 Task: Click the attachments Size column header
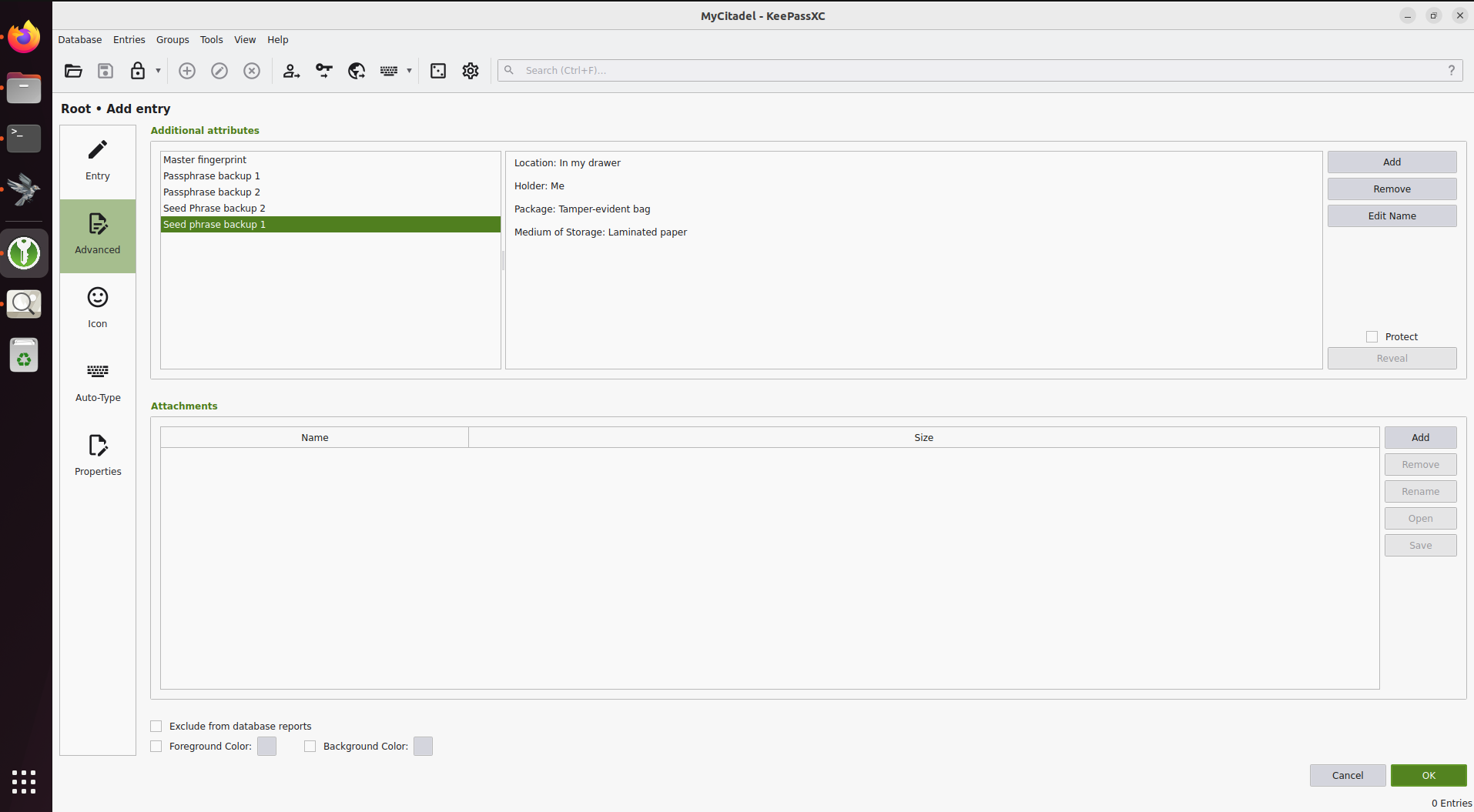[x=923, y=437]
